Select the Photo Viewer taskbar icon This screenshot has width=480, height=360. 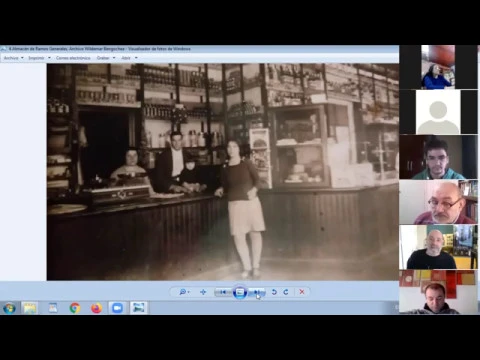pyautogui.click(x=139, y=308)
